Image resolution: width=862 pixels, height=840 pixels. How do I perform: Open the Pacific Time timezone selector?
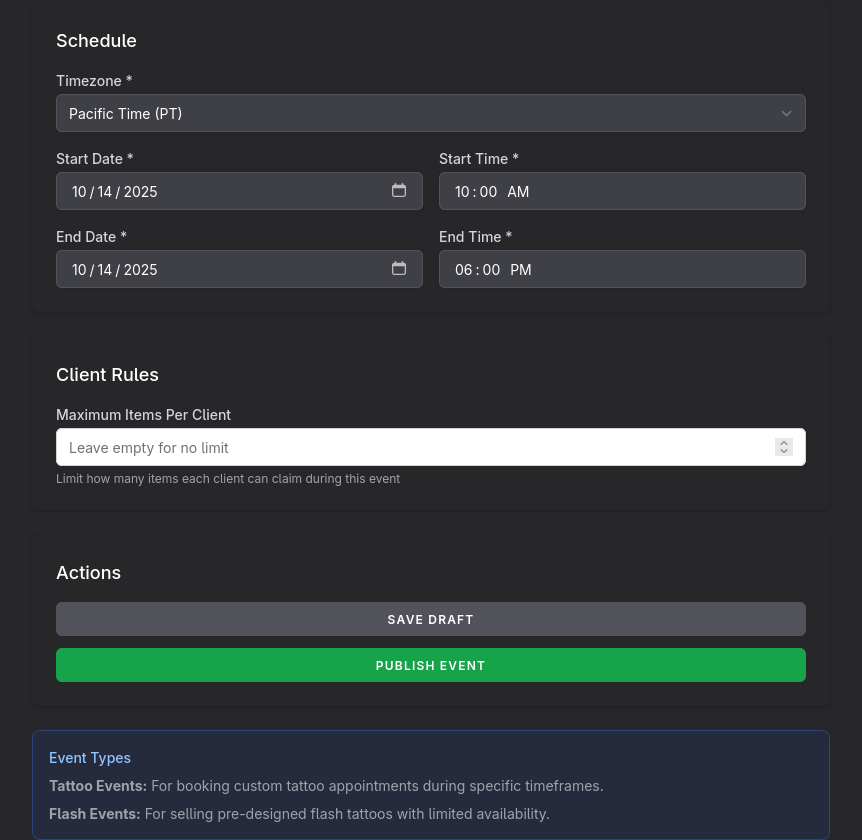coord(430,113)
